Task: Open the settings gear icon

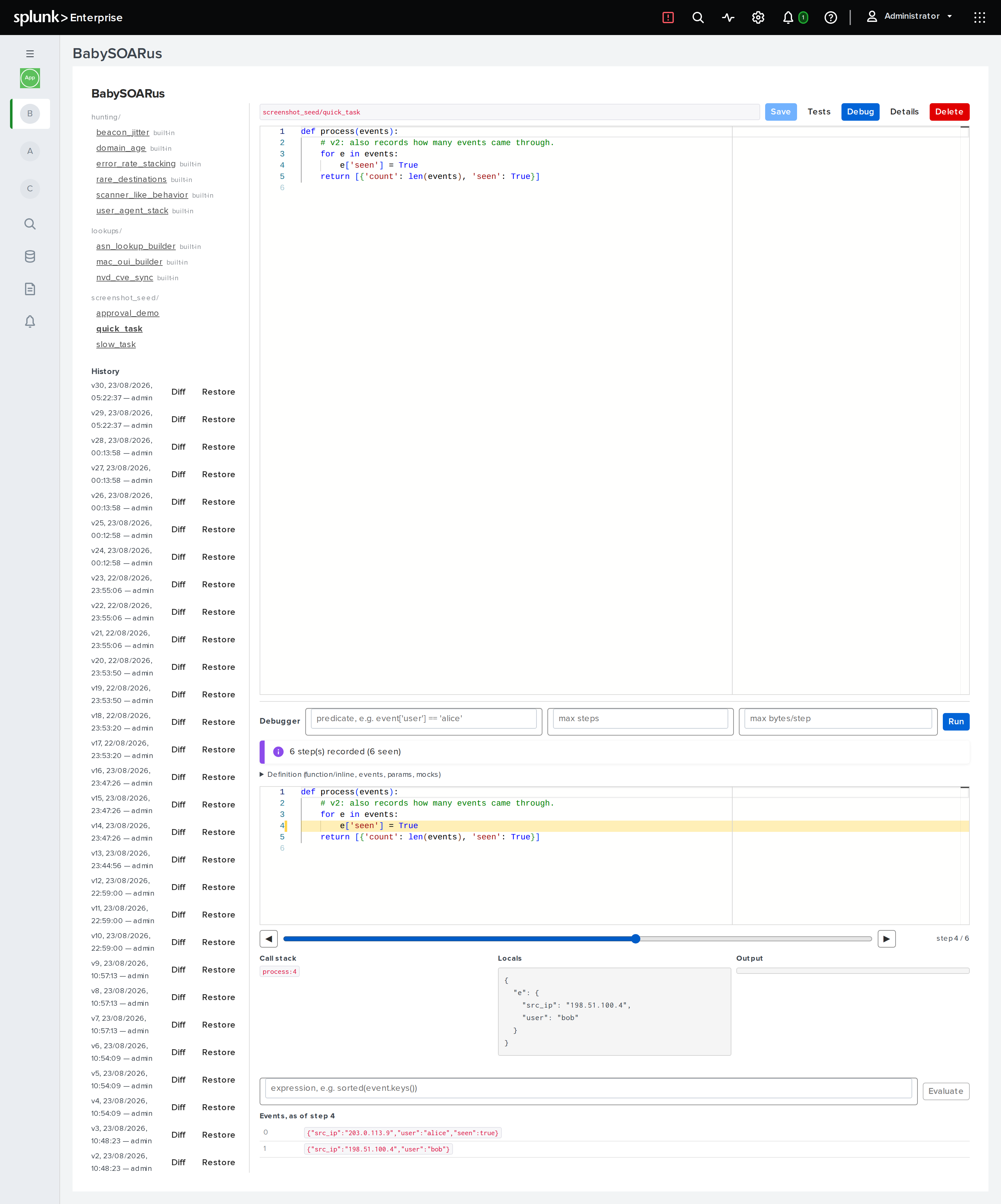Action: click(x=758, y=17)
